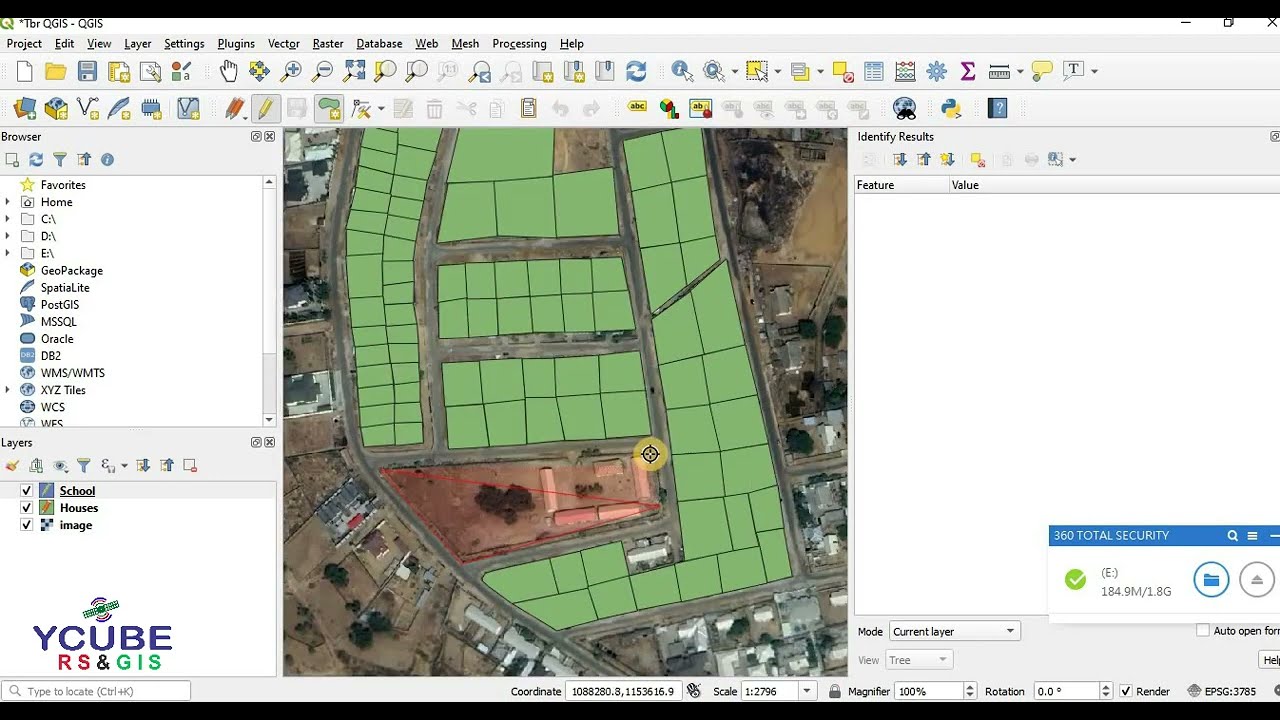This screenshot has width=1280, height=720.
Task: Click the Zoom Full extent icon
Action: (354, 71)
